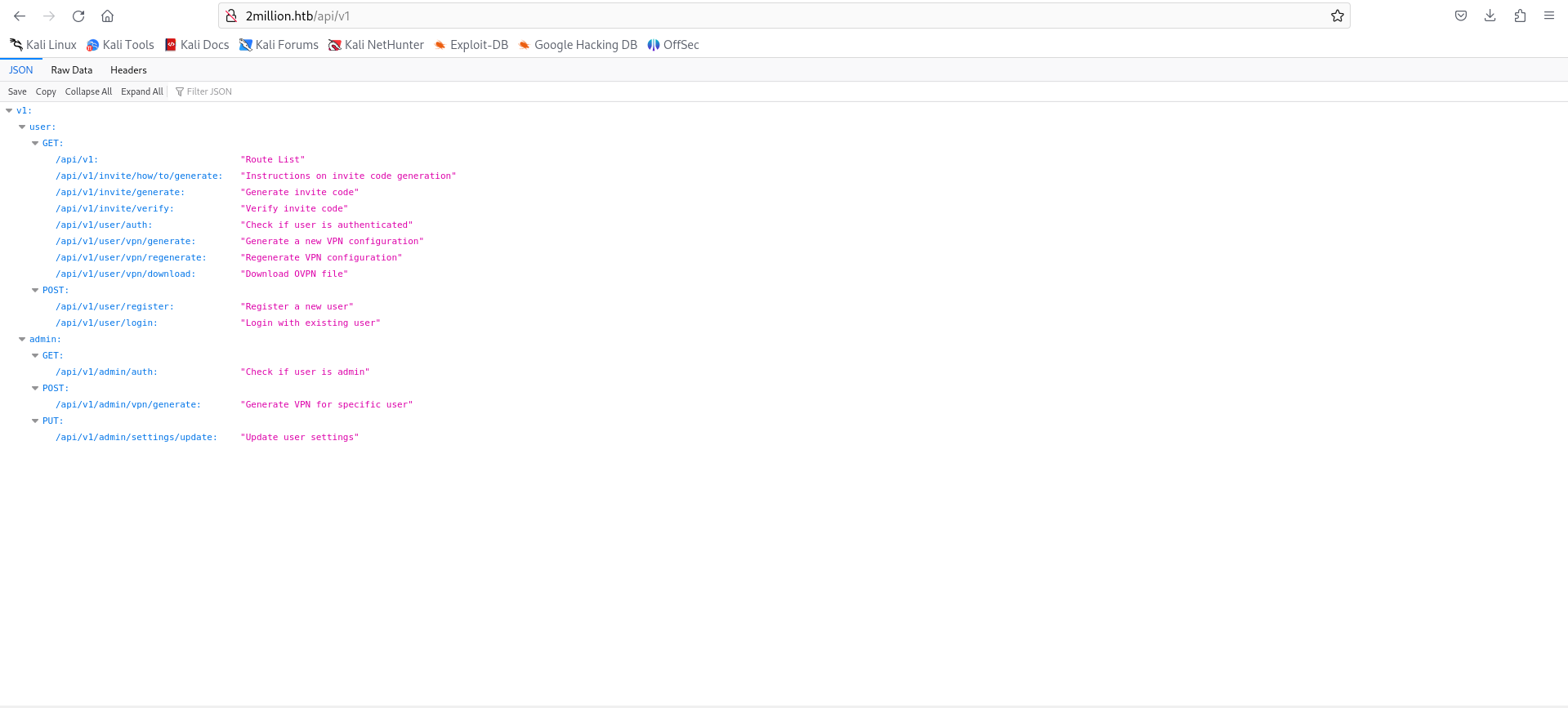Click the Copy button in JSON toolbar

click(x=46, y=91)
